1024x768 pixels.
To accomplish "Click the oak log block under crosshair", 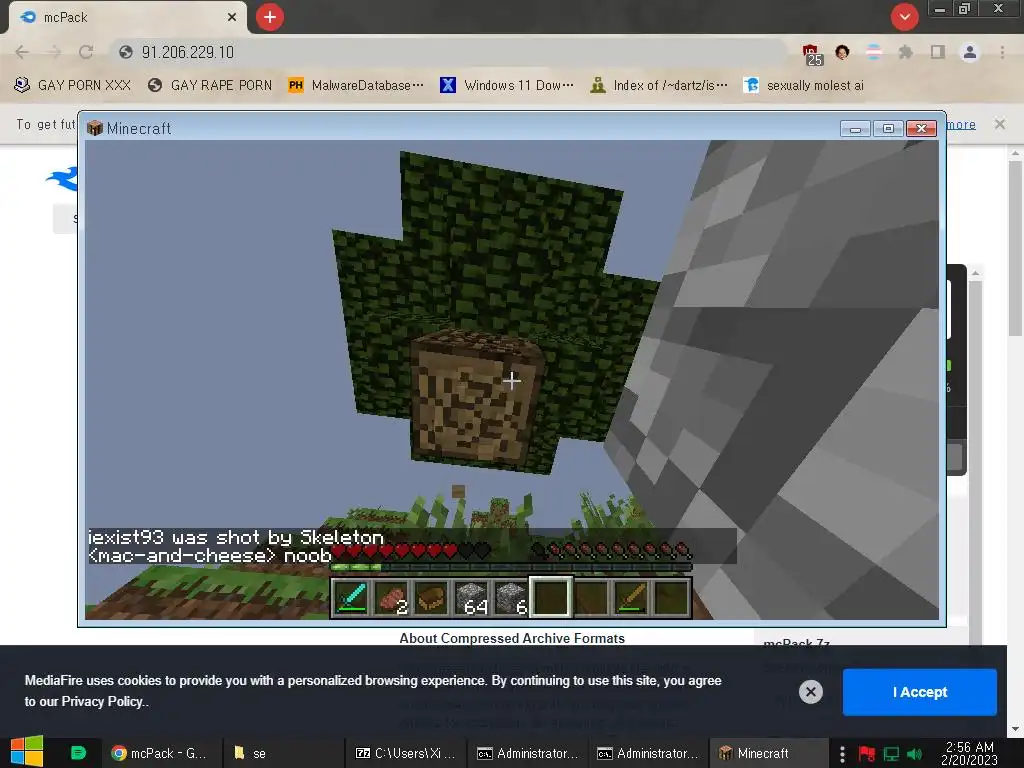I will click(477, 399).
